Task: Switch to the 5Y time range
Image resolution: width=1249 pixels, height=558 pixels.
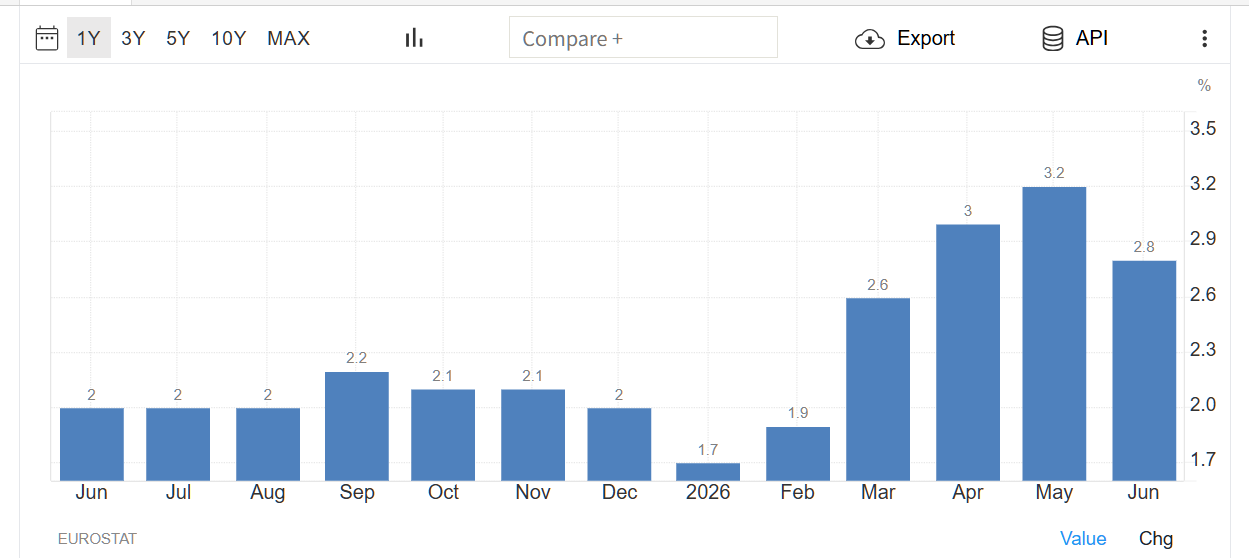Action: 178,38
